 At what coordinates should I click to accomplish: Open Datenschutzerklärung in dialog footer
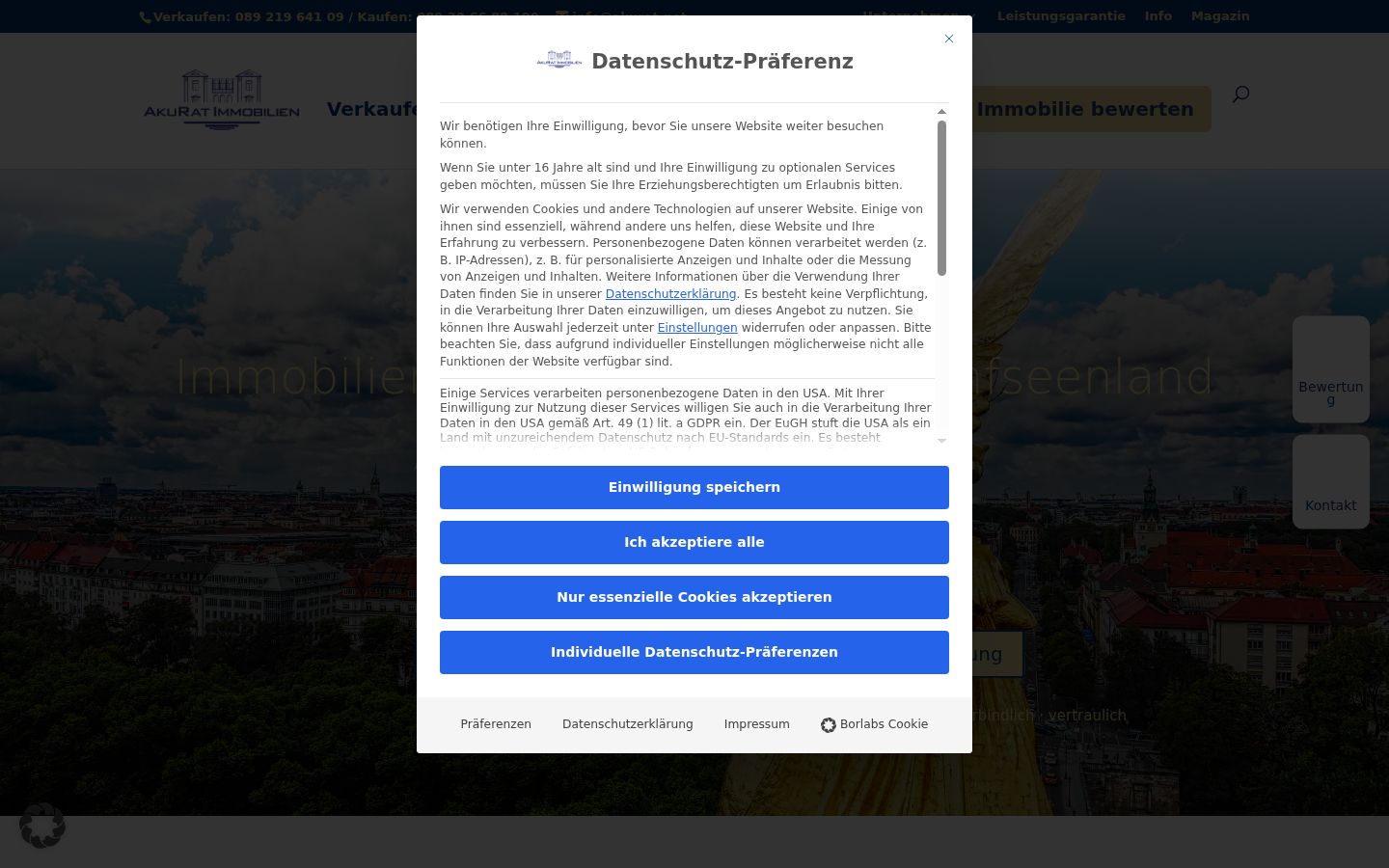[x=628, y=724]
